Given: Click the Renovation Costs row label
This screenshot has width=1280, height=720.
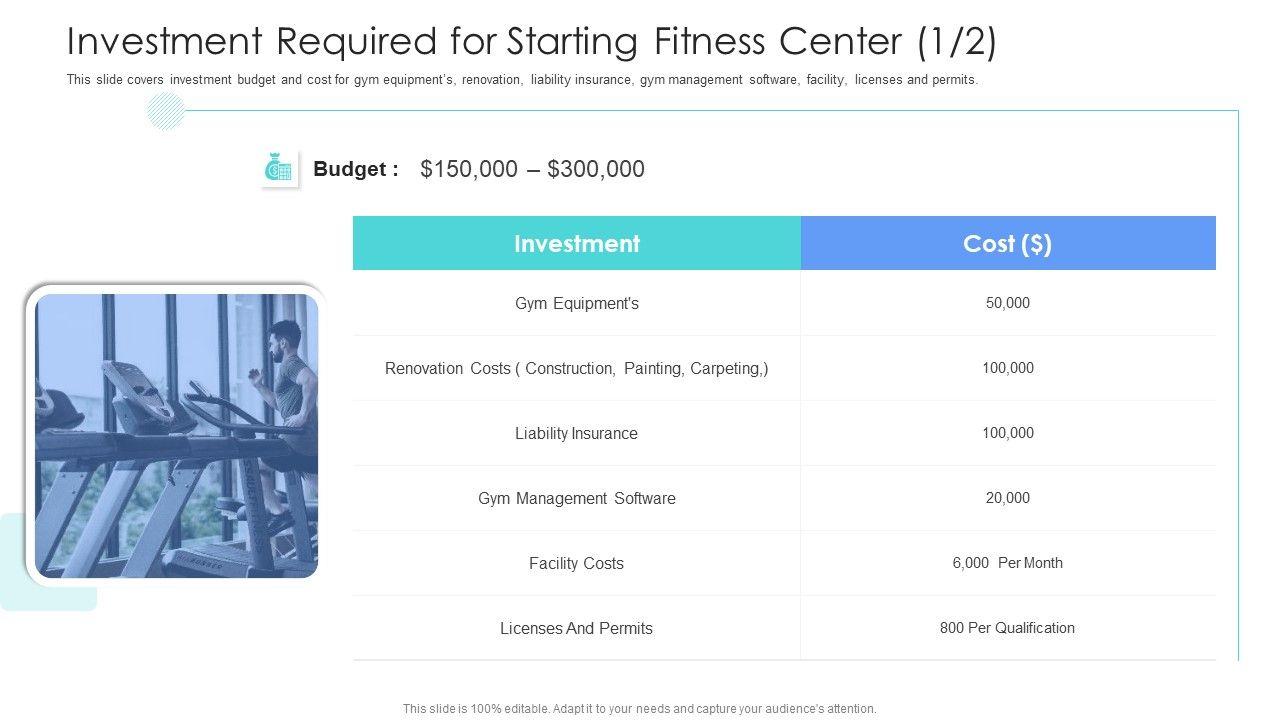Looking at the screenshot, I should (577, 368).
